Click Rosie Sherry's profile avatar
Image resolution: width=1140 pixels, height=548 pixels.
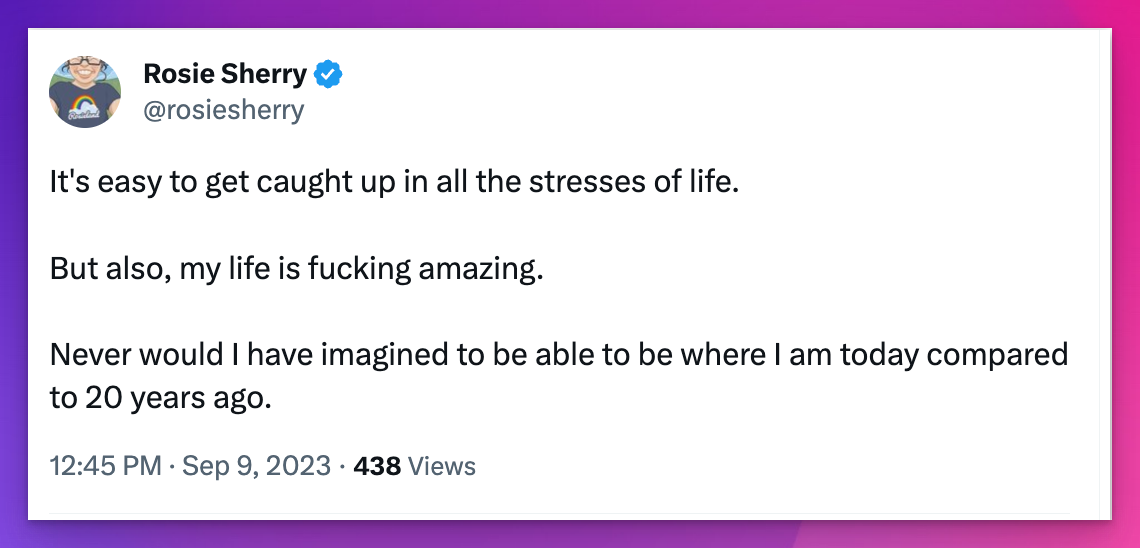pos(85,92)
